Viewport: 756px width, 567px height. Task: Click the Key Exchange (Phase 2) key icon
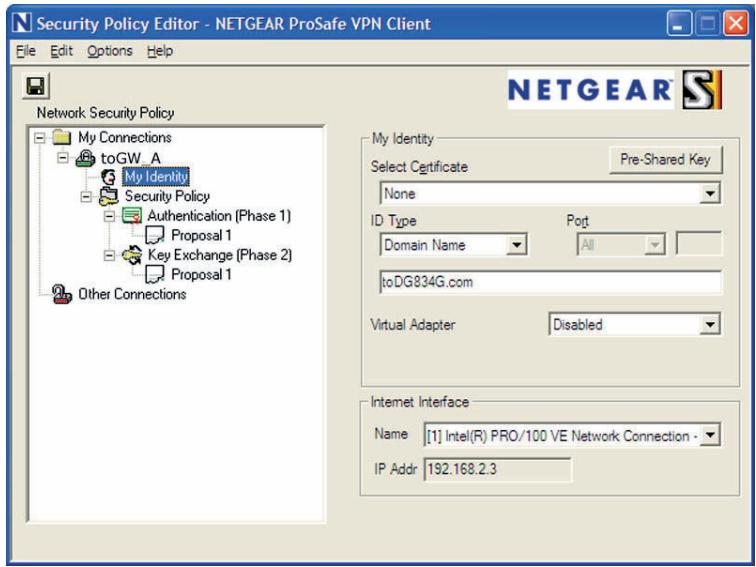(x=132, y=255)
